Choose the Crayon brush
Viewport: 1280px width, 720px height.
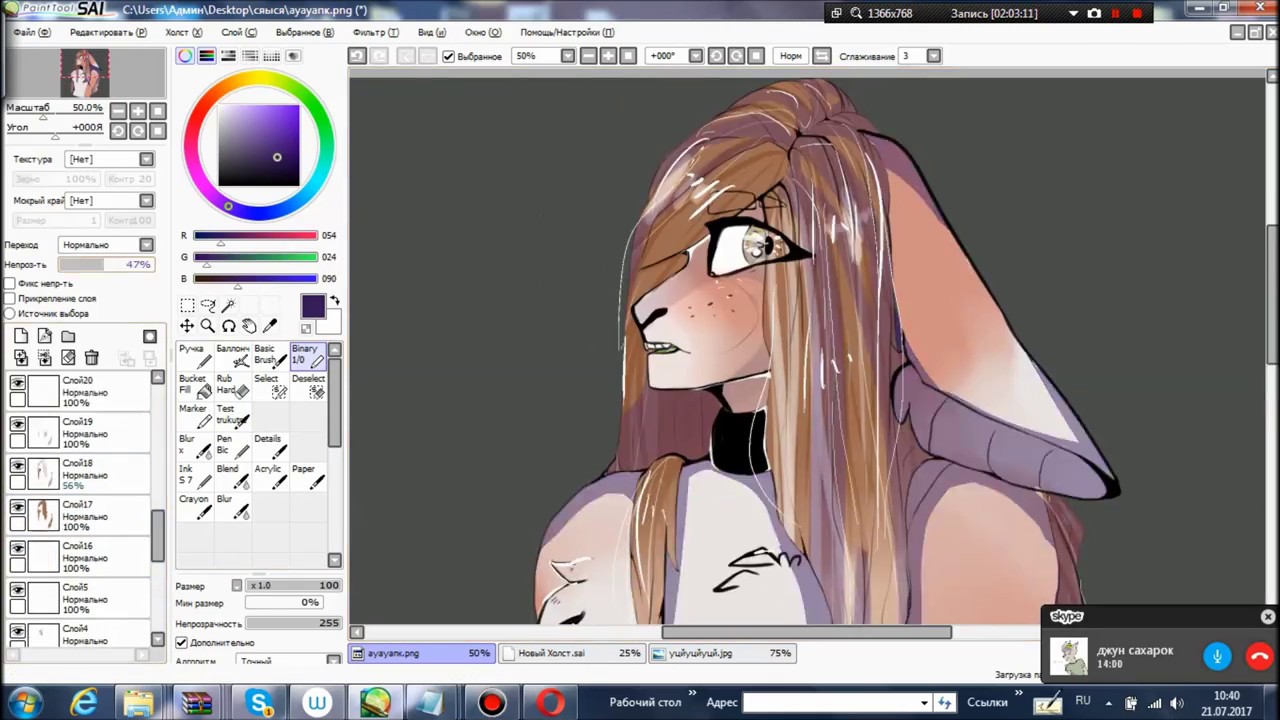(x=195, y=506)
